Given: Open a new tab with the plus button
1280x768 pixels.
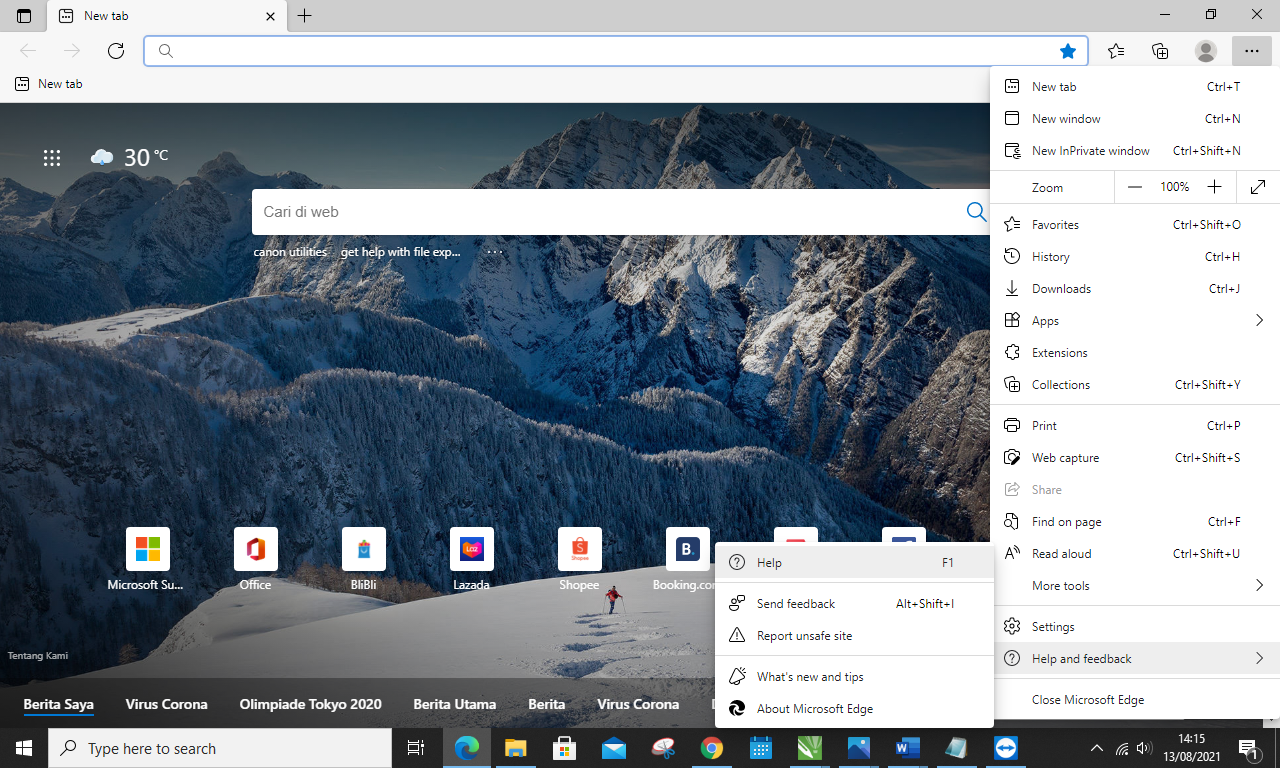Looking at the screenshot, I should (304, 16).
